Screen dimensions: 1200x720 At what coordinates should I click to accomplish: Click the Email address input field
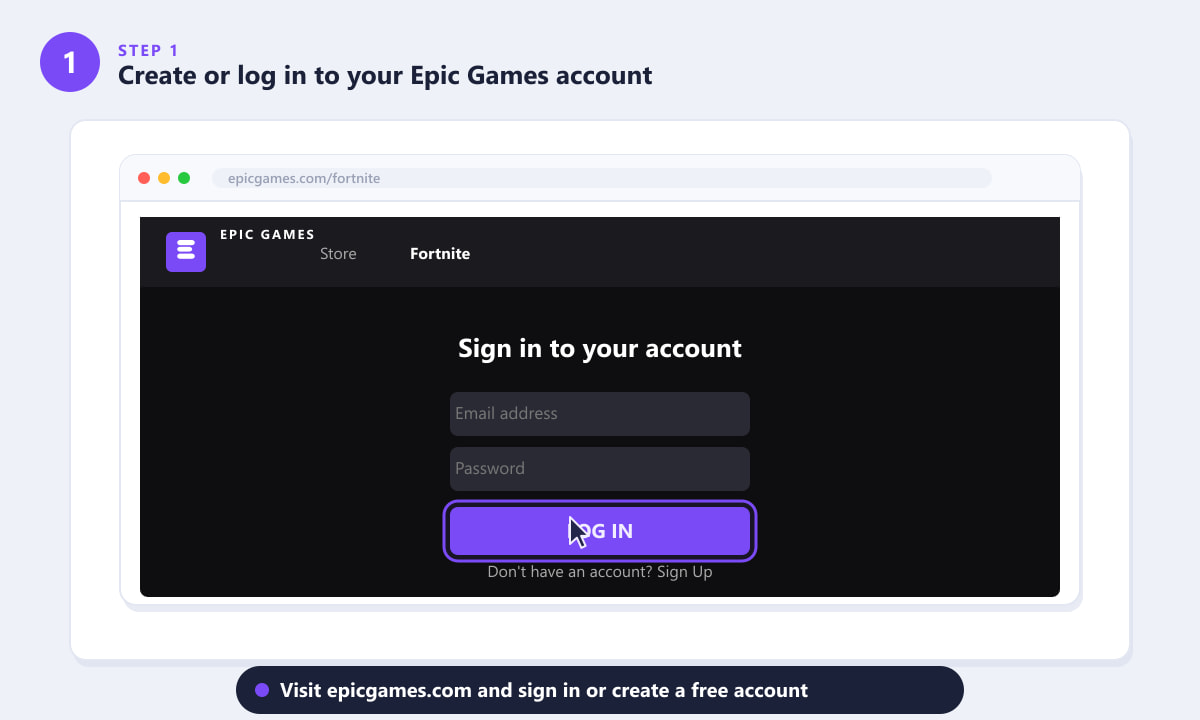[600, 414]
